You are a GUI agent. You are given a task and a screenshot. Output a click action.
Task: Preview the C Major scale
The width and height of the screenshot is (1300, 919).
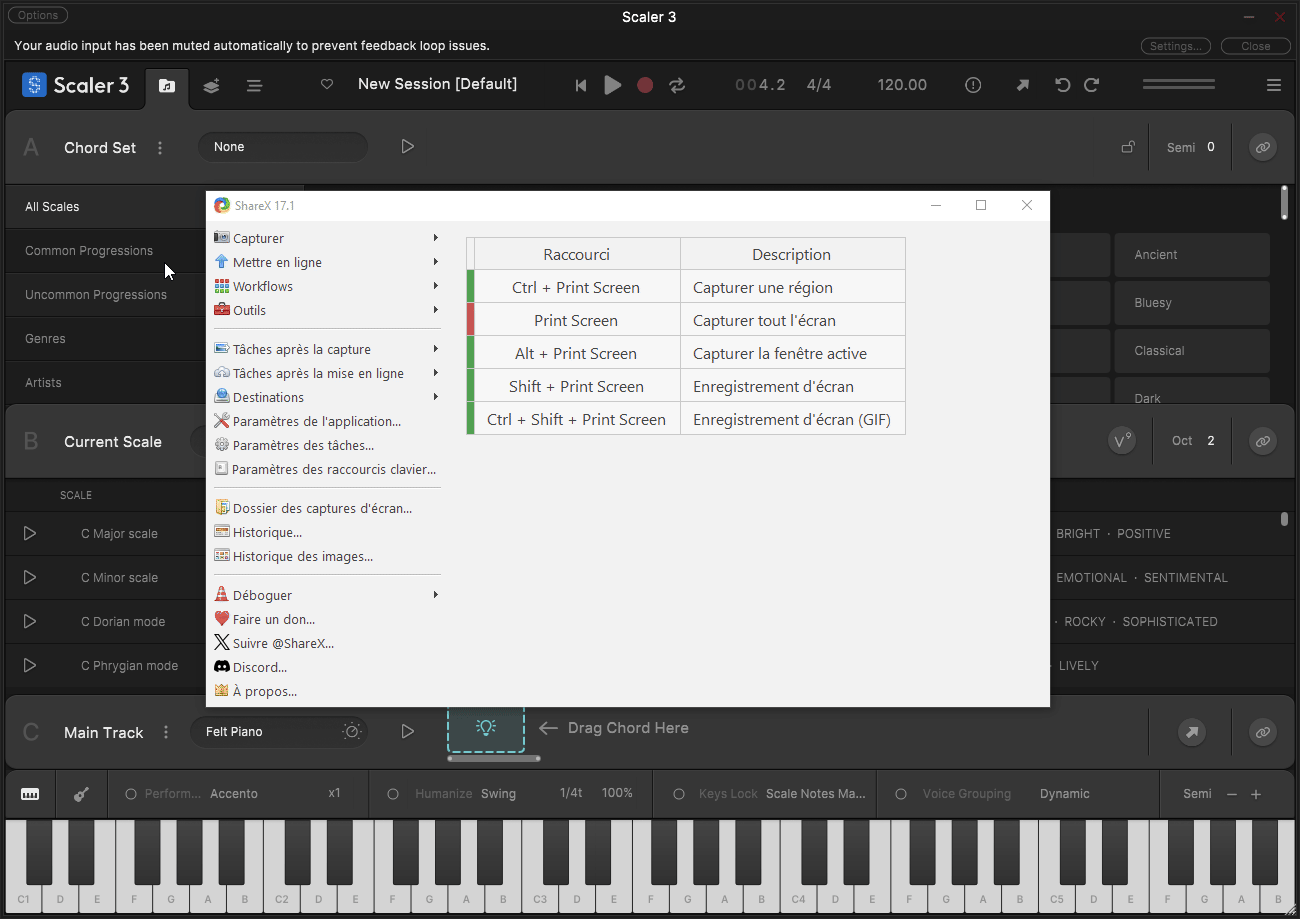[30, 534]
